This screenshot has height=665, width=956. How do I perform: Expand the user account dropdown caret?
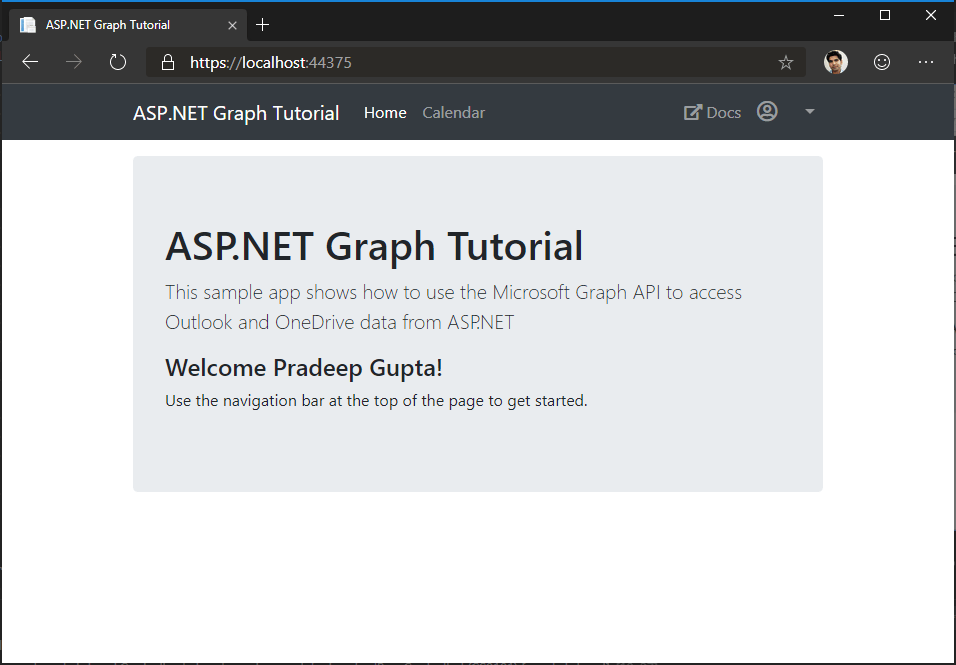click(810, 112)
